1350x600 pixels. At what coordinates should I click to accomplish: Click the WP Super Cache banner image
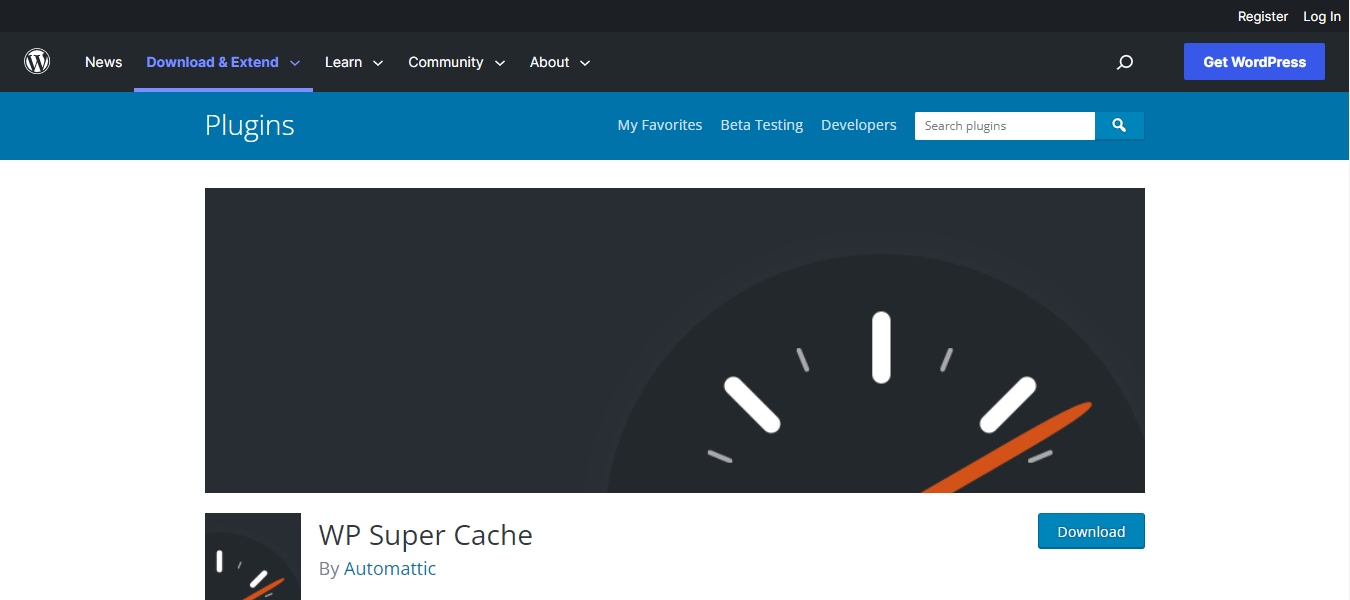(675, 340)
